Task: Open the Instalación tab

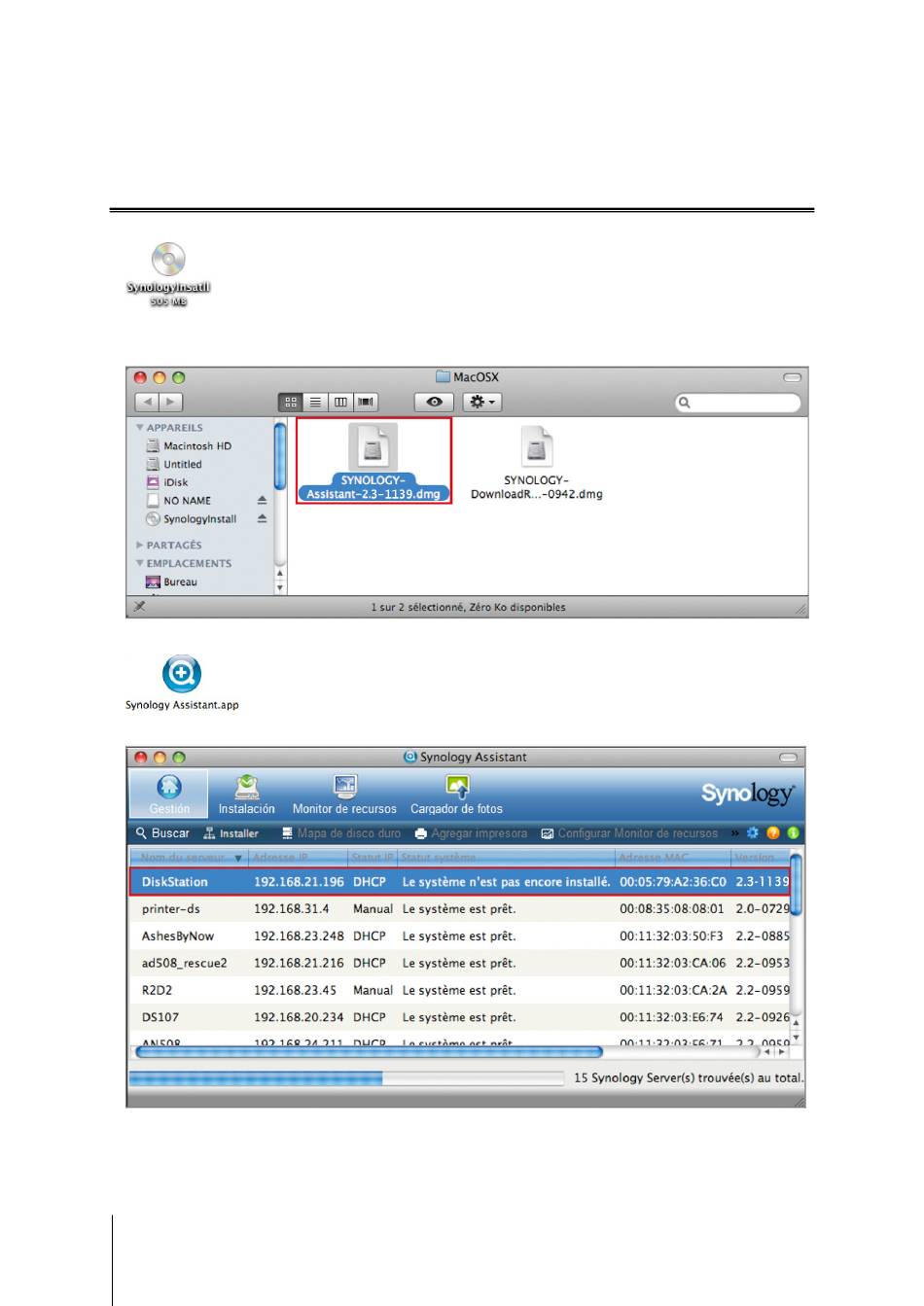Action: pos(247,794)
